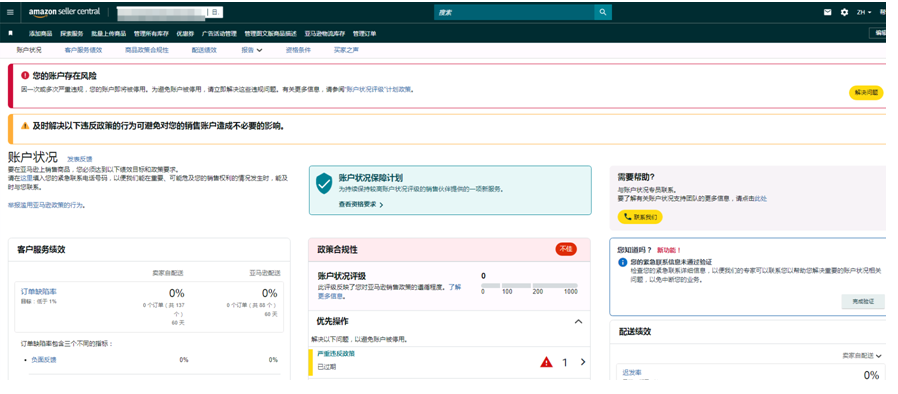Click 批量上传商品 in favorites bar
Viewport: 898px width, 394px height.
tap(109, 34)
